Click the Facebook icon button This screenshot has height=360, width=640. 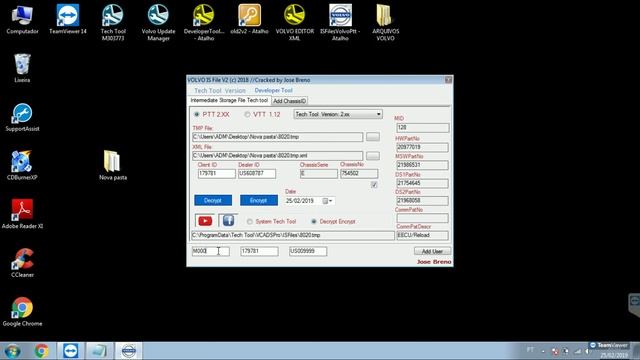pos(228,221)
